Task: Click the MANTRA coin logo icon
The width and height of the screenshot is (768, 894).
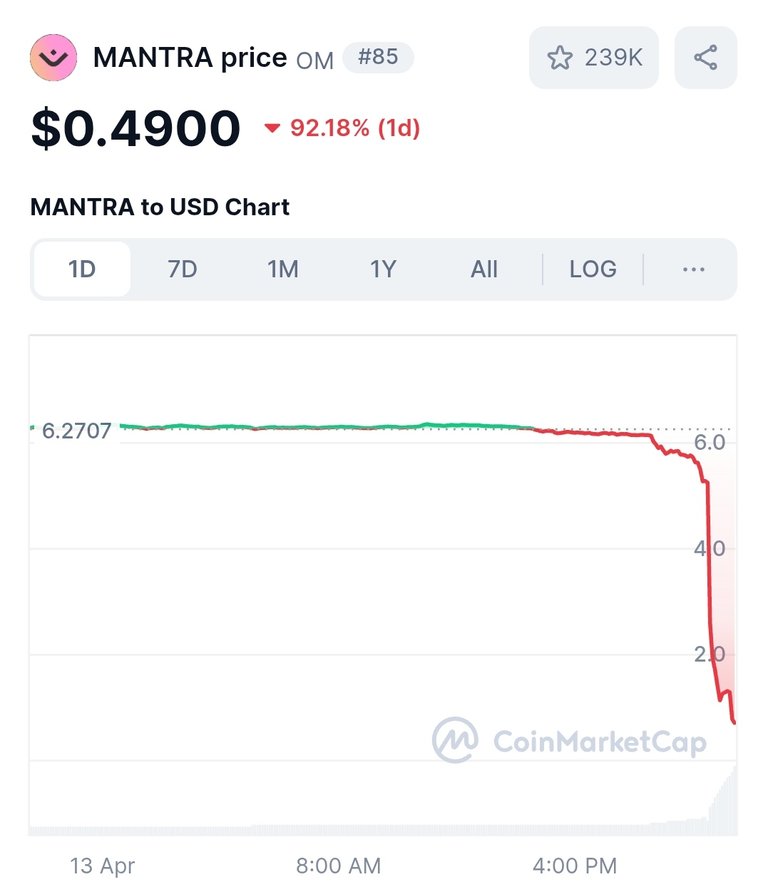Action: point(54,58)
